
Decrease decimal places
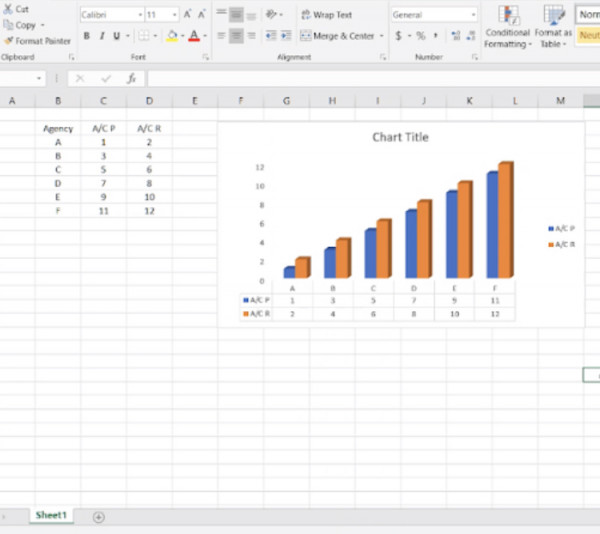coord(471,36)
